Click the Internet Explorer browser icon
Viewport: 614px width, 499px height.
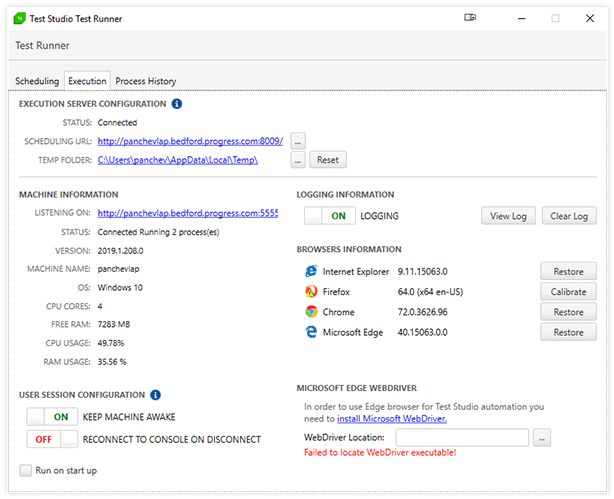click(311, 271)
